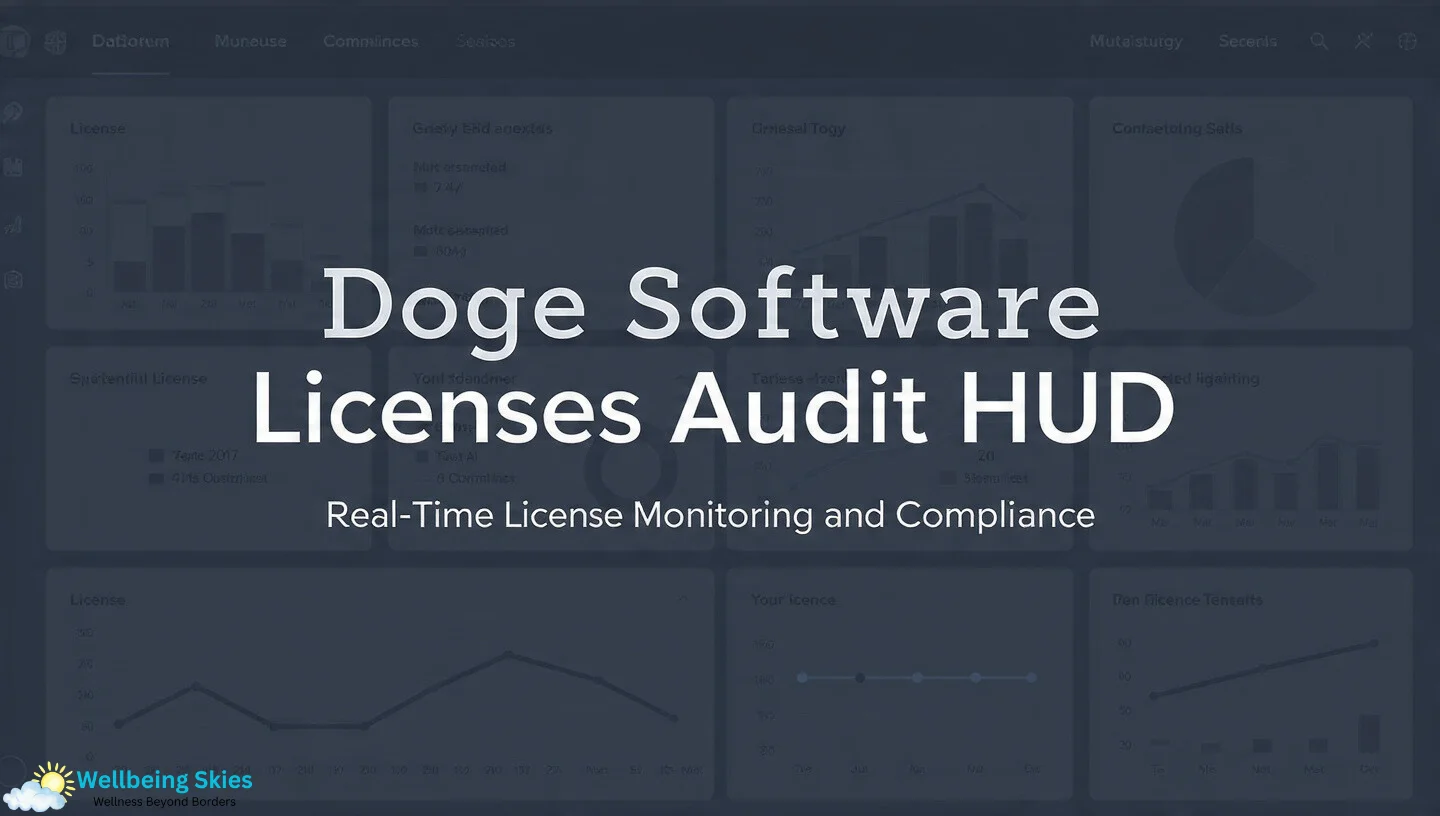Open notifications via the bell-style icon top-right

pos(1363,41)
